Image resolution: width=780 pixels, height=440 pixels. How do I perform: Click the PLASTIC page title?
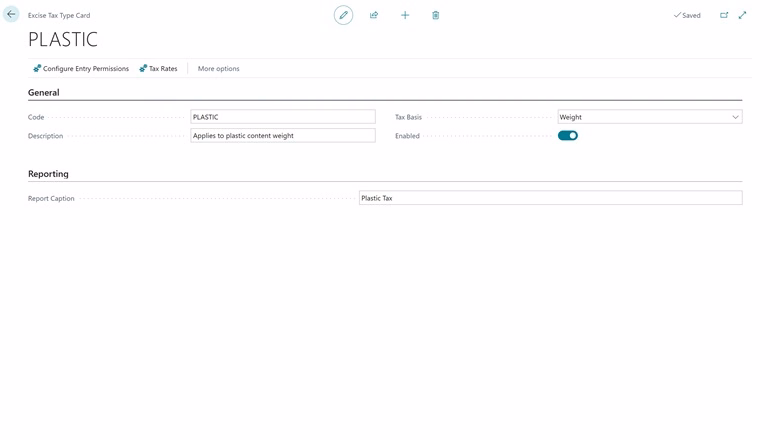[63, 39]
